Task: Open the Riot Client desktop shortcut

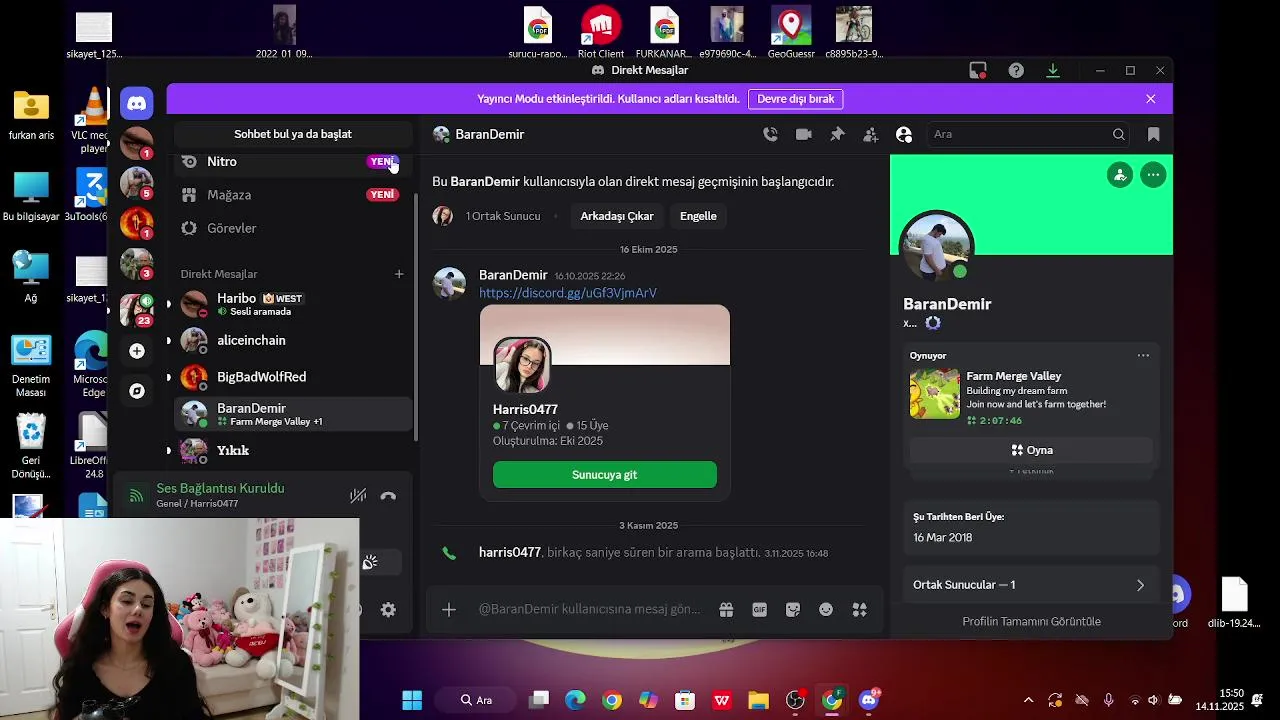Action: pyautogui.click(x=601, y=33)
